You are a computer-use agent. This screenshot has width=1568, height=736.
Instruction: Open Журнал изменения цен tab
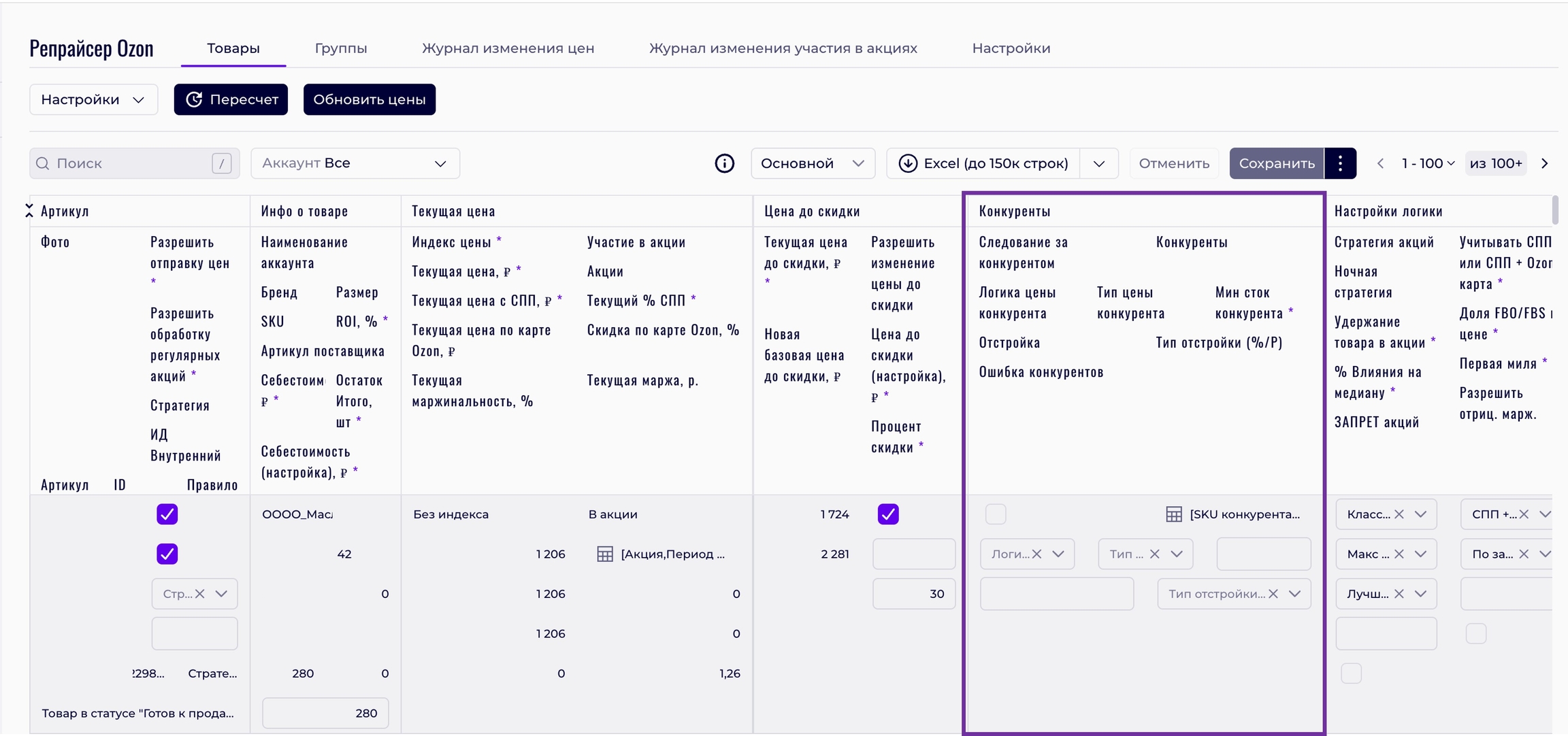(508, 48)
